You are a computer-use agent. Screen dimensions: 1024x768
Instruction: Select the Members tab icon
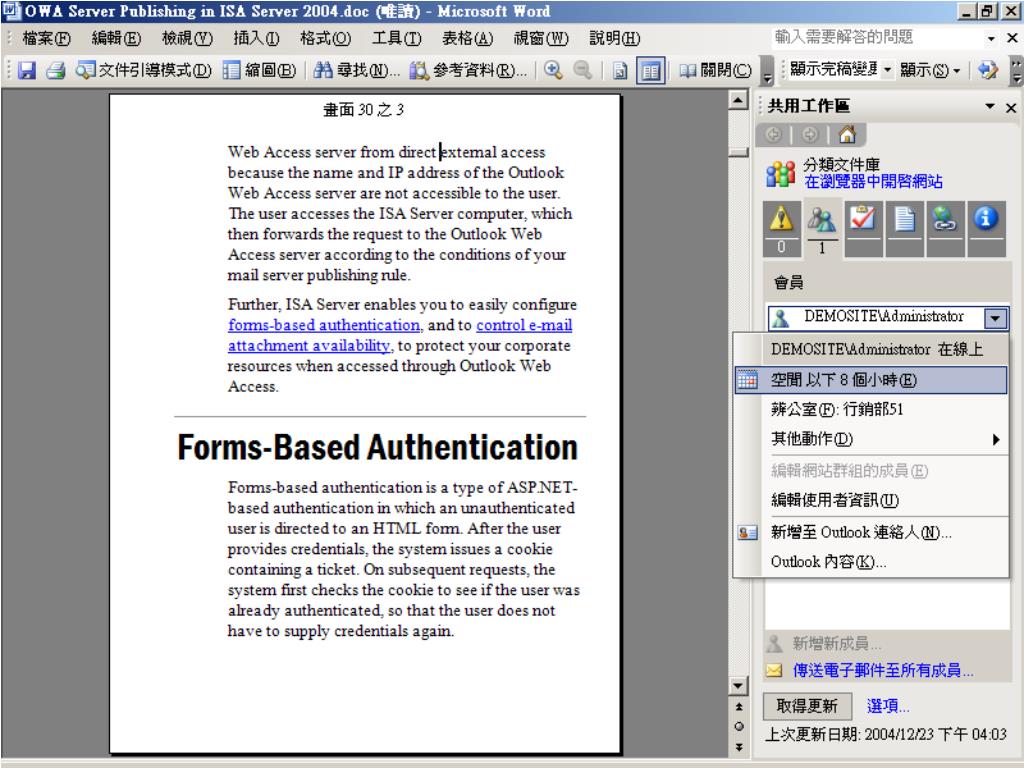click(x=822, y=229)
